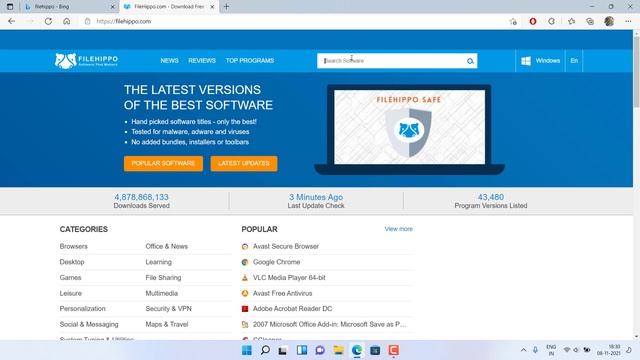The height and width of the screenshot is (360, 640).
Task: Click the browser back arrow
Action: click(11, 21)
